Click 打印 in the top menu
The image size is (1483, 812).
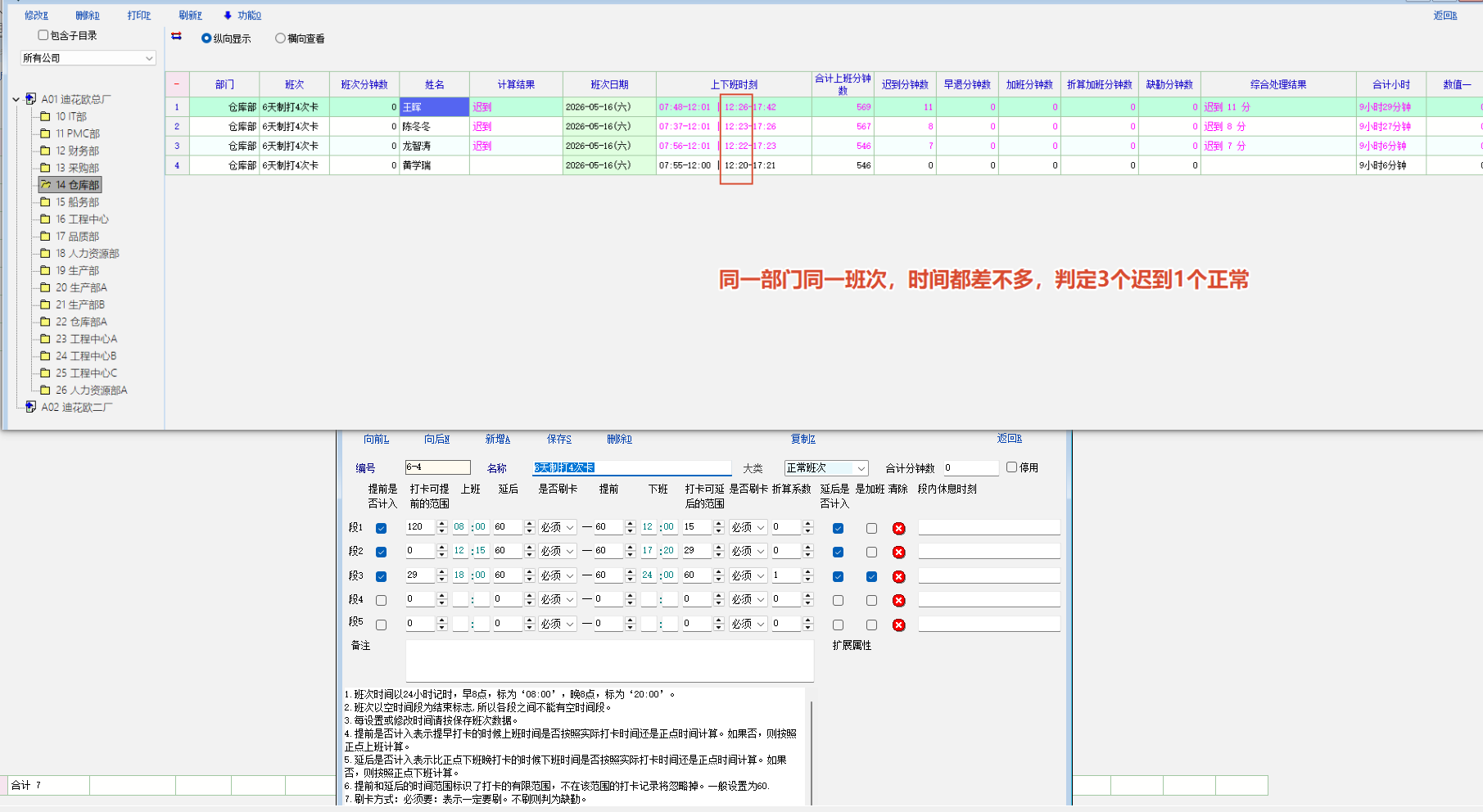[139, 16]
